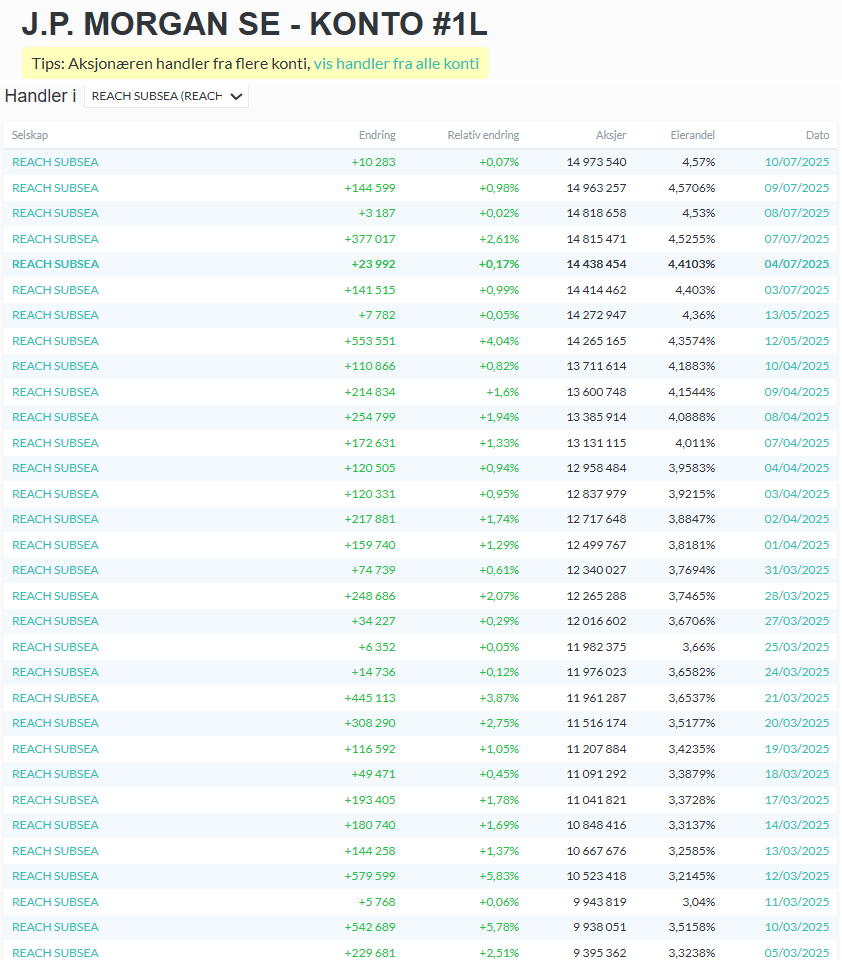Select the relative change +4,04%

499,341
